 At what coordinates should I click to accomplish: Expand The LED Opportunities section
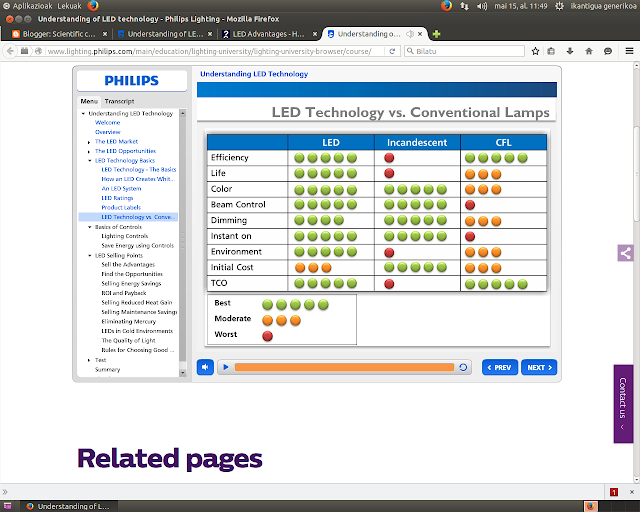click(x=89, y=151)
